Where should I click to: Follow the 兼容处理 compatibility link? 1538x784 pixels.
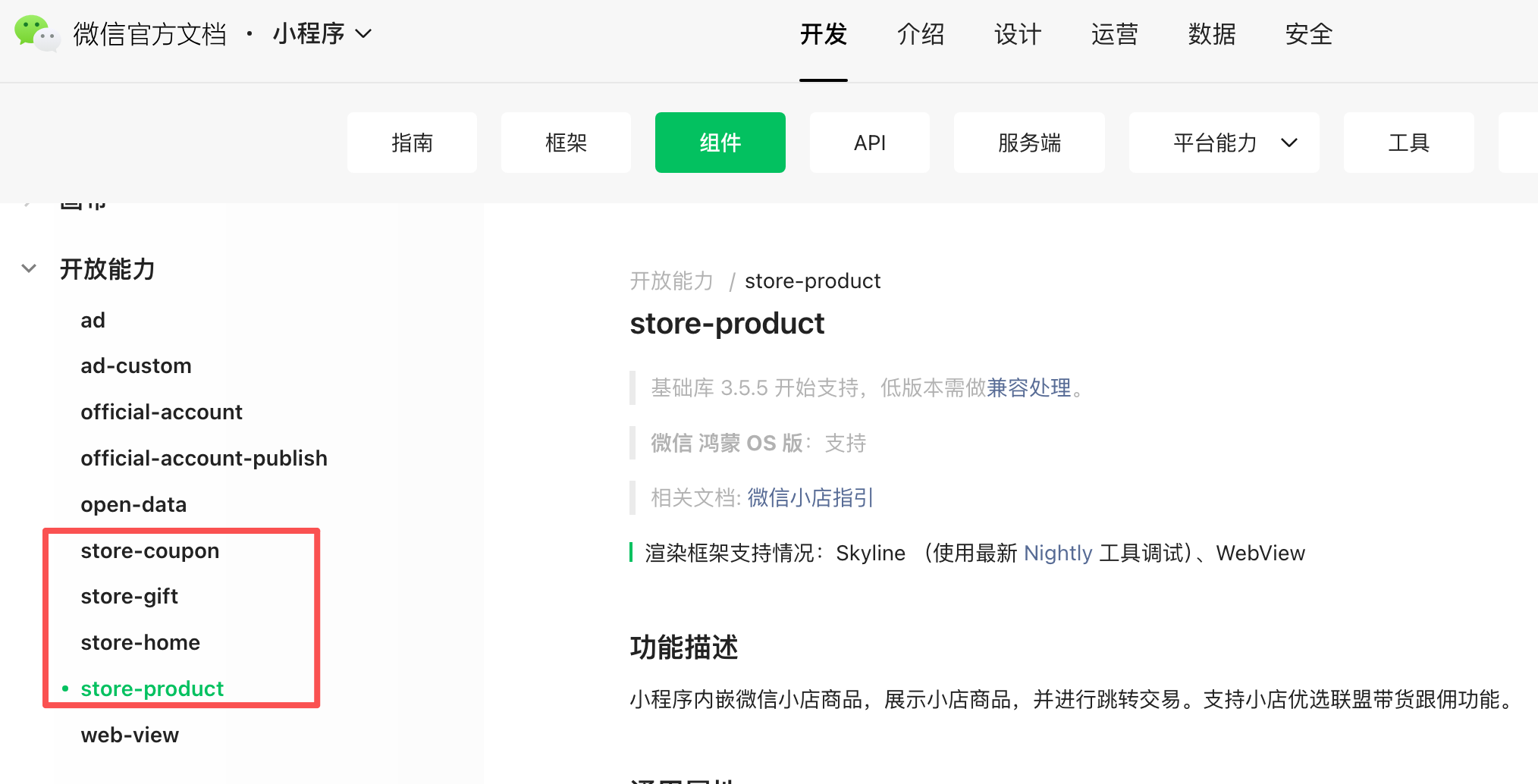[1029, 388]
